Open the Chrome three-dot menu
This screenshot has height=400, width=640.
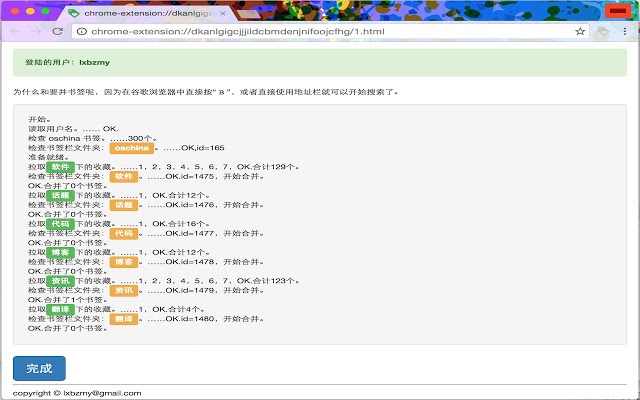[x=626, y=32]
